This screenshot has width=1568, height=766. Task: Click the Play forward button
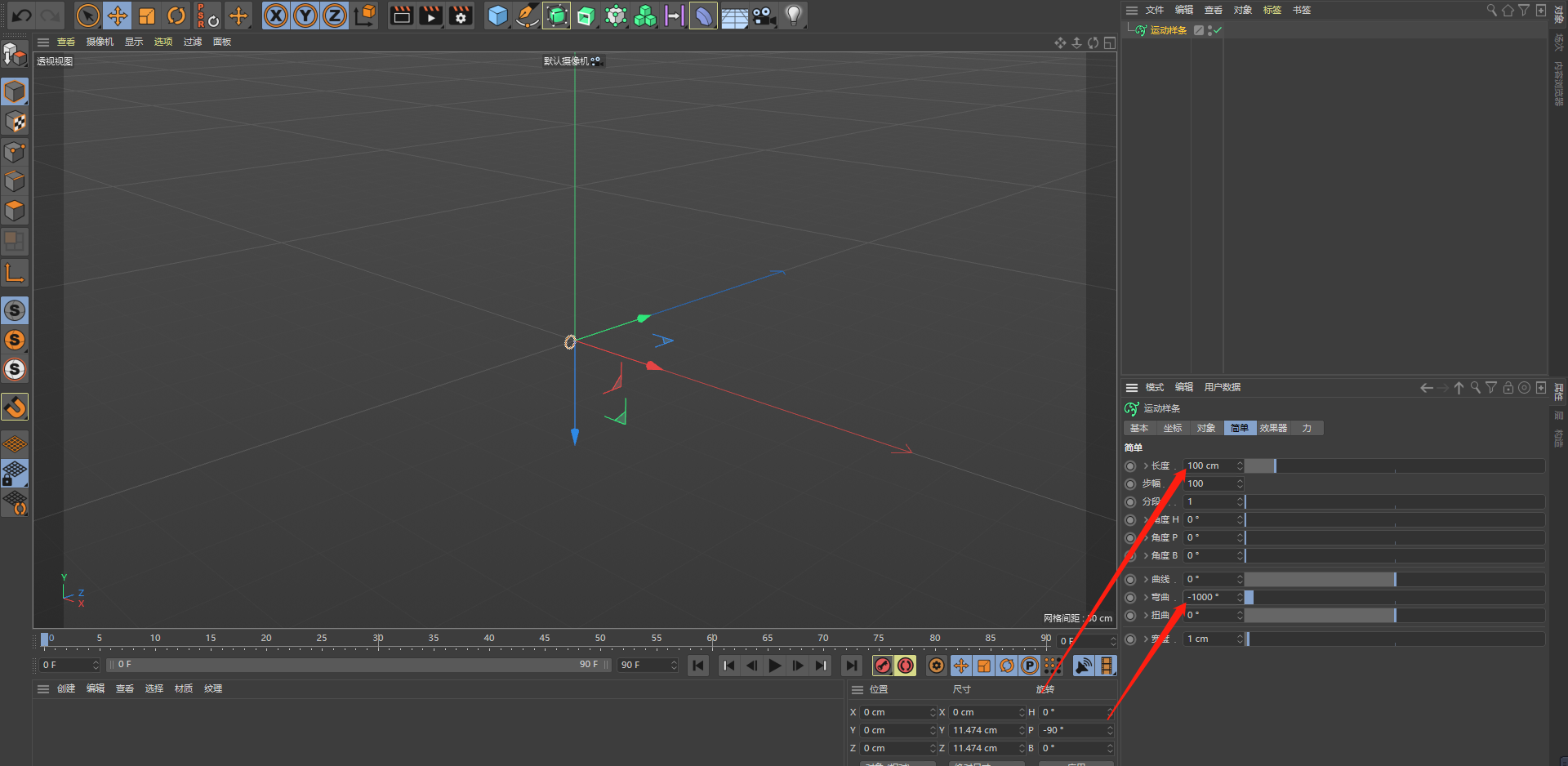(x=775, y=666)
